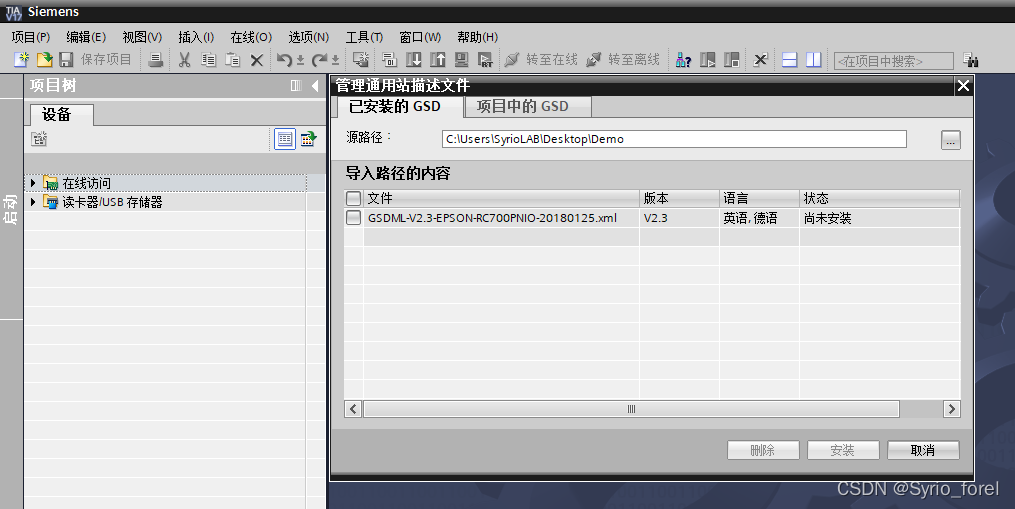Expand the 在线访问 tree node
This screenshot has width=1015, height=509.
point(33,183)
